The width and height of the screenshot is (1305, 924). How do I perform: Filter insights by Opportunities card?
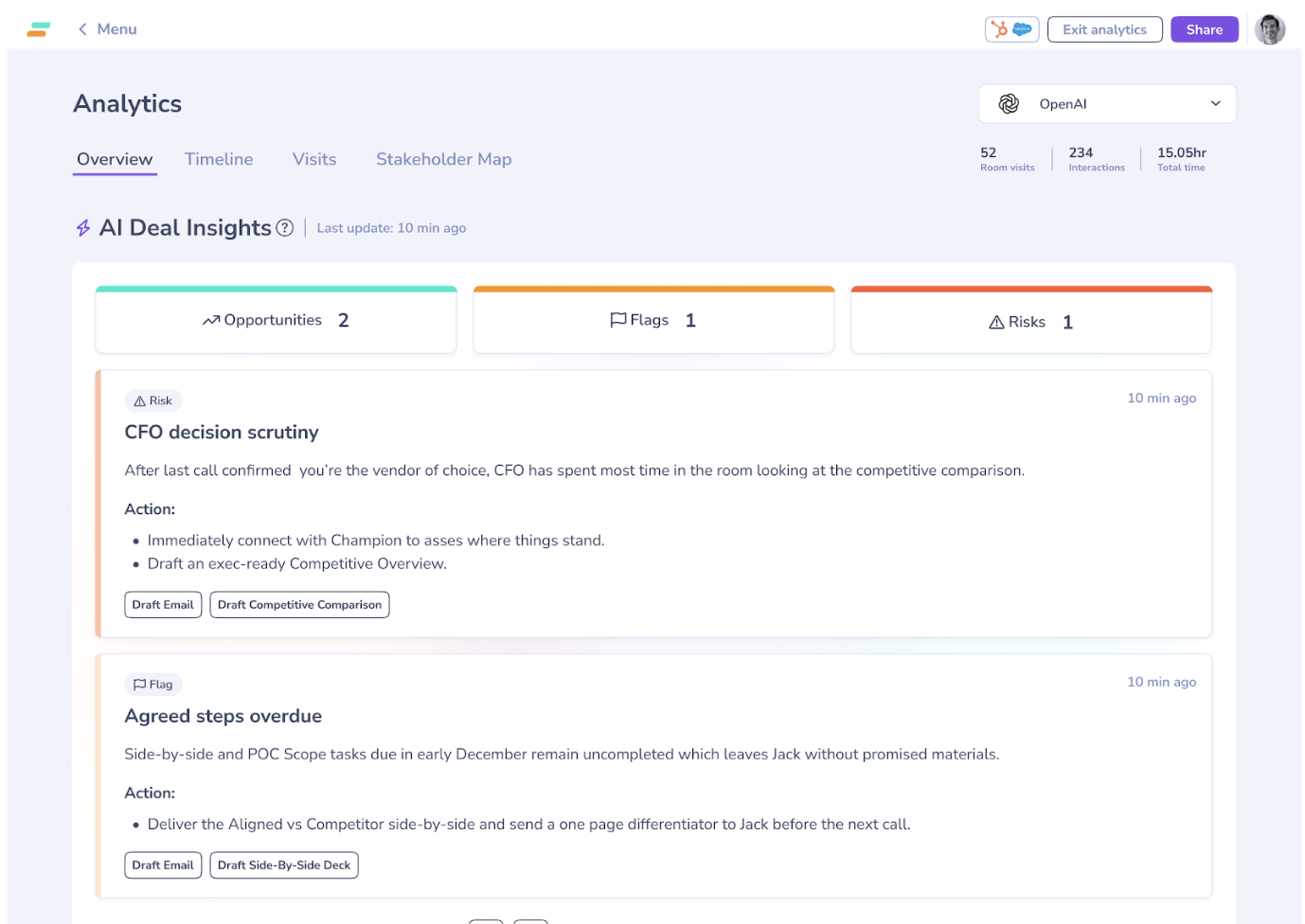(276, 320)
